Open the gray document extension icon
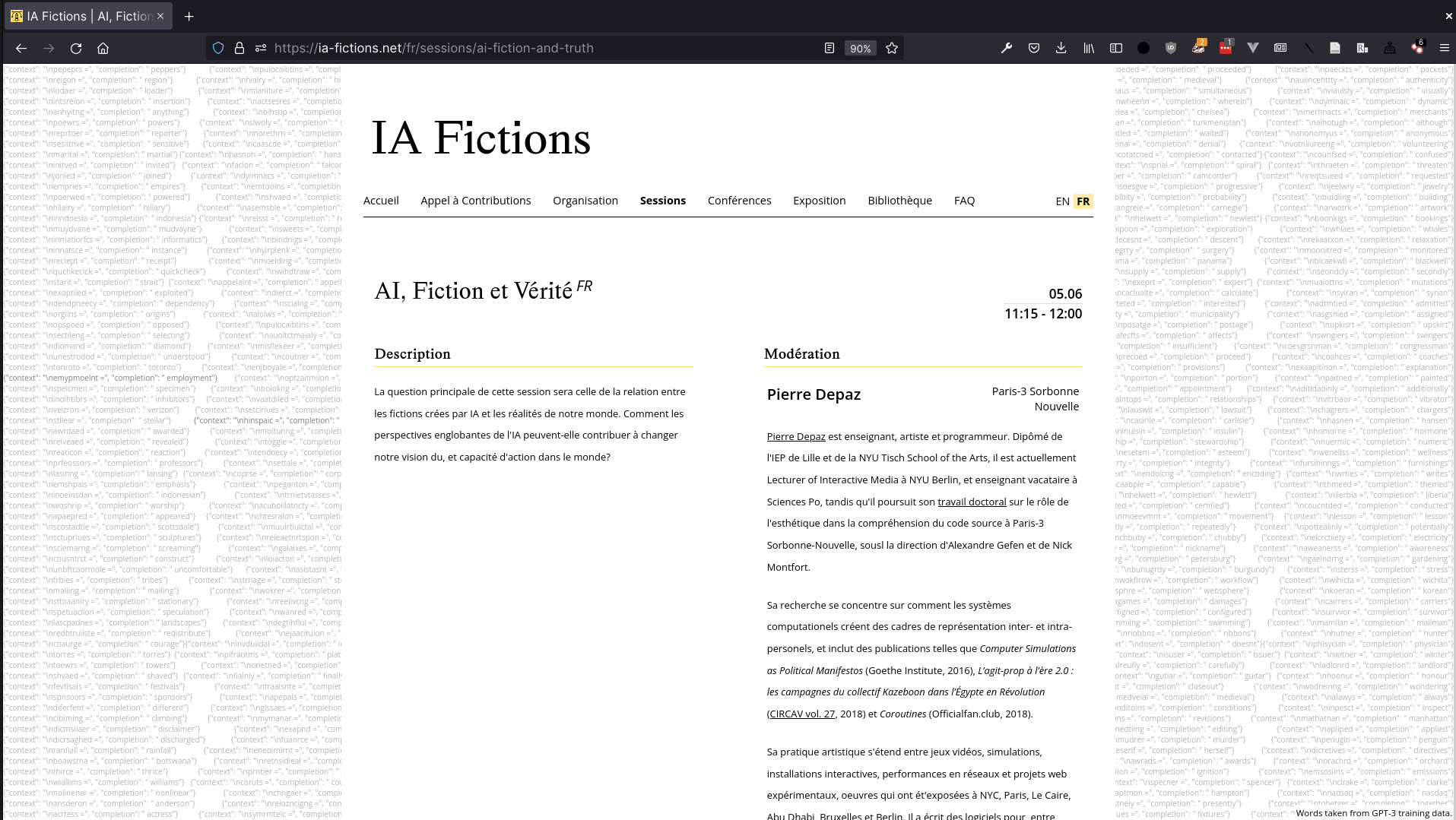The height and width of the screenshot is (820, 1456). point(1335,48)
